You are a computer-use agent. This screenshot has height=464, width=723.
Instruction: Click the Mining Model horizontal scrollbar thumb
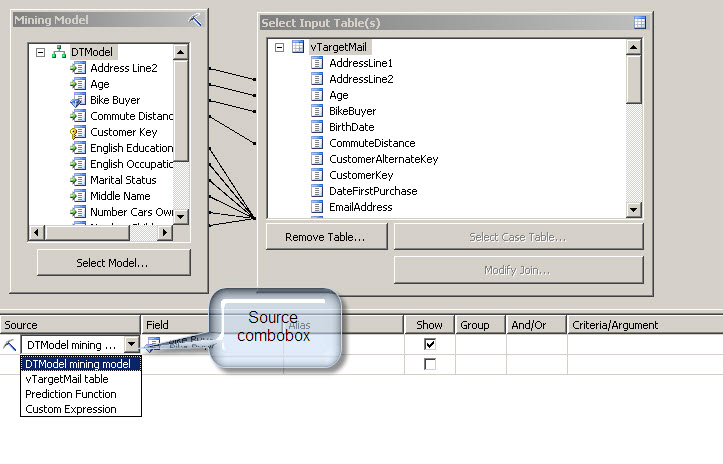87,232
